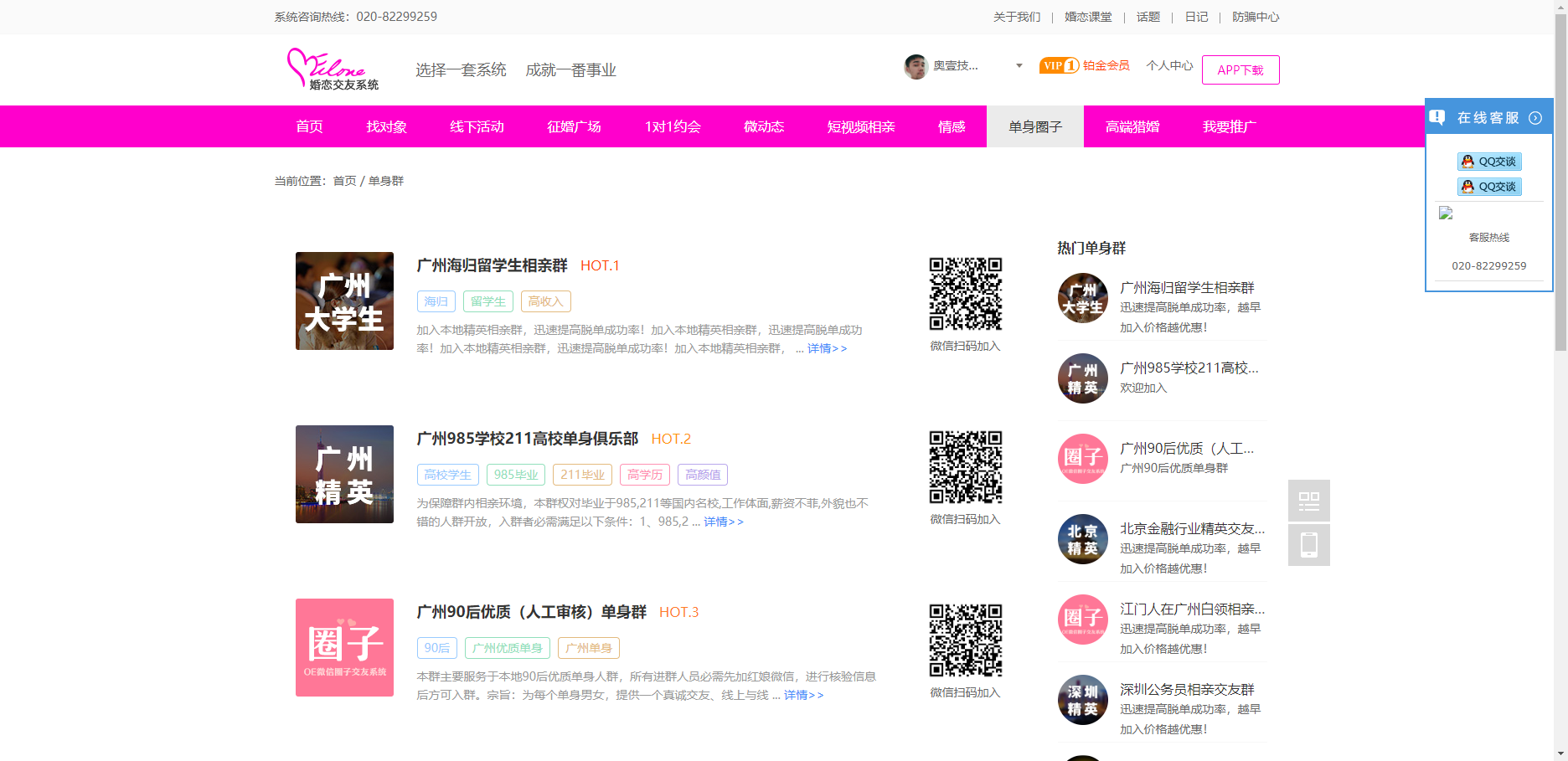Click the 广州优质单身 tag

click(x=508, y=648)
